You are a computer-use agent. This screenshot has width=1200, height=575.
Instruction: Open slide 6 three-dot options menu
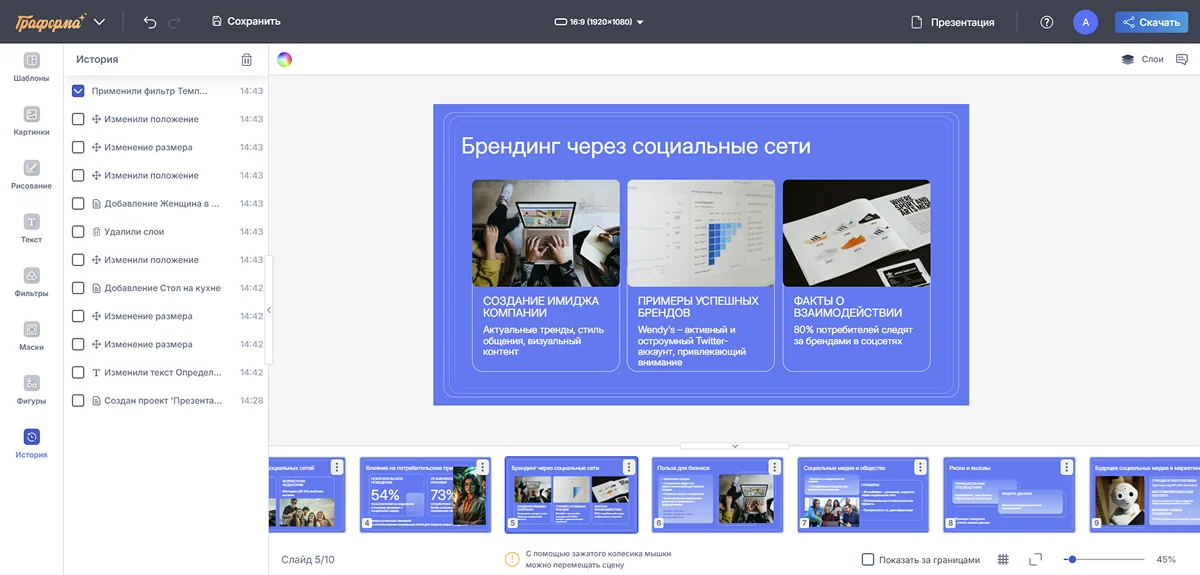tap(774, 467)
